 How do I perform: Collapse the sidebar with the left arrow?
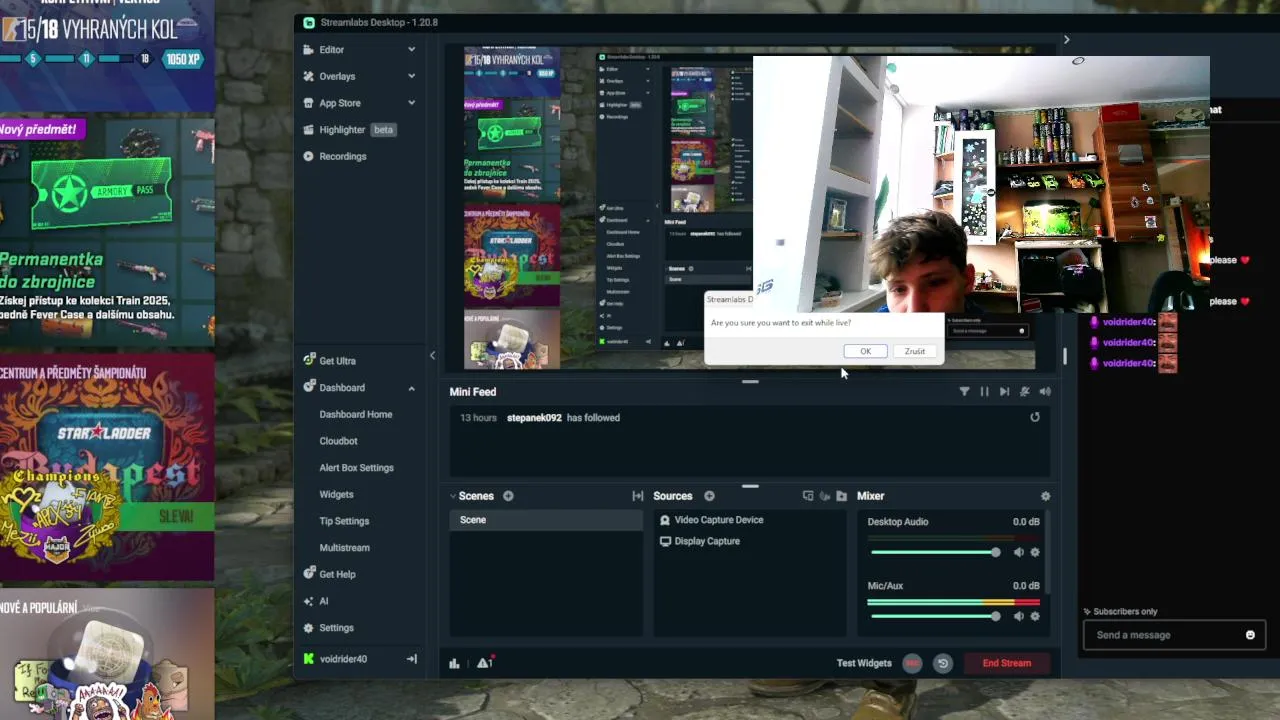point(432,355)
